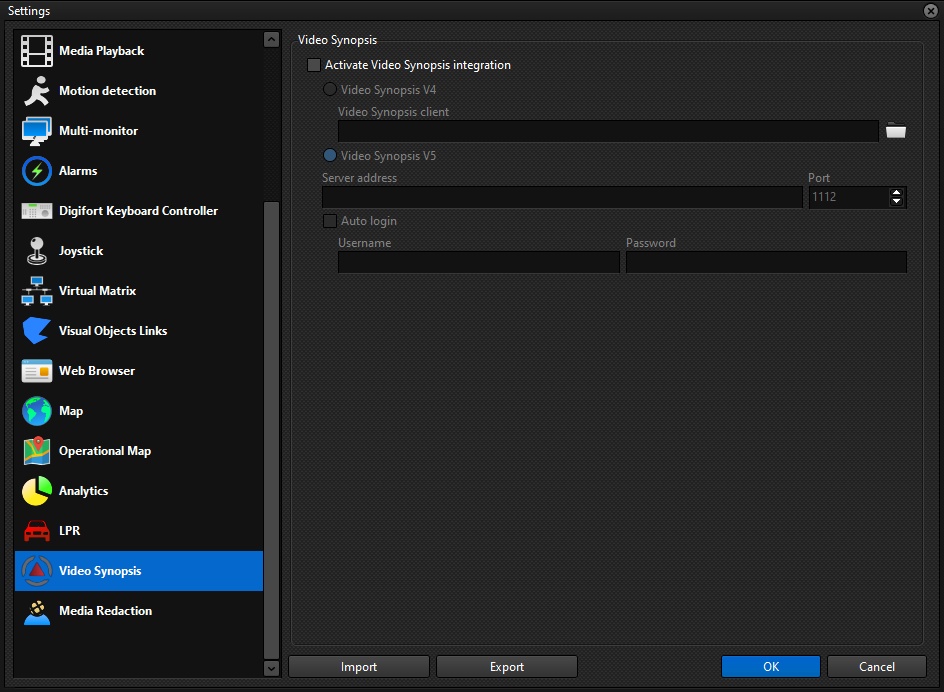Image resolution: width=944 pixels, height=692 pixels.
Task: Select the Video Synopsis V5 radio button
Action: click(x=330, y=155)
